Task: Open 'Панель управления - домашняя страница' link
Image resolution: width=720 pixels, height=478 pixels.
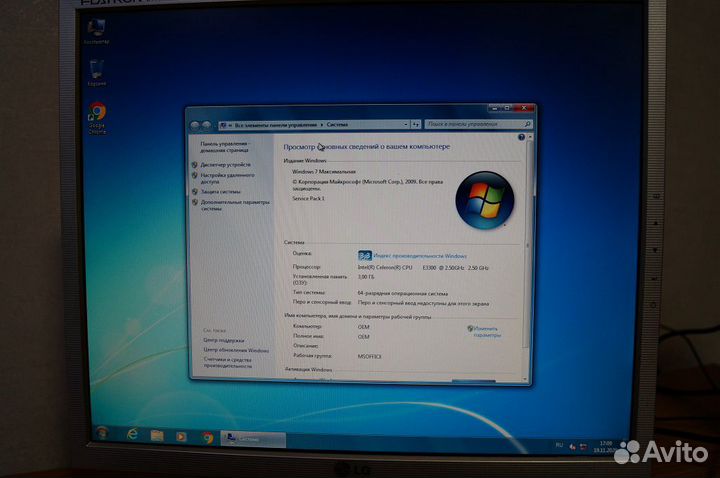Action: pos(225,146)
